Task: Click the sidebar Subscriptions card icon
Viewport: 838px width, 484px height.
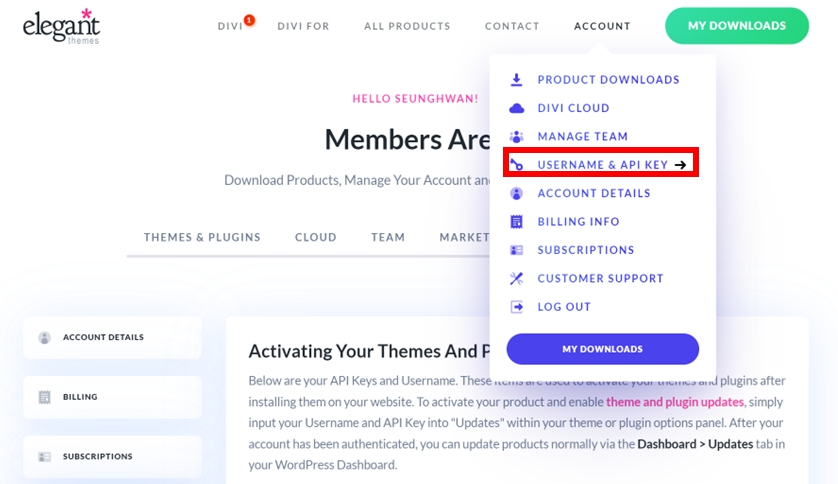Action: (x=44, y=457)
